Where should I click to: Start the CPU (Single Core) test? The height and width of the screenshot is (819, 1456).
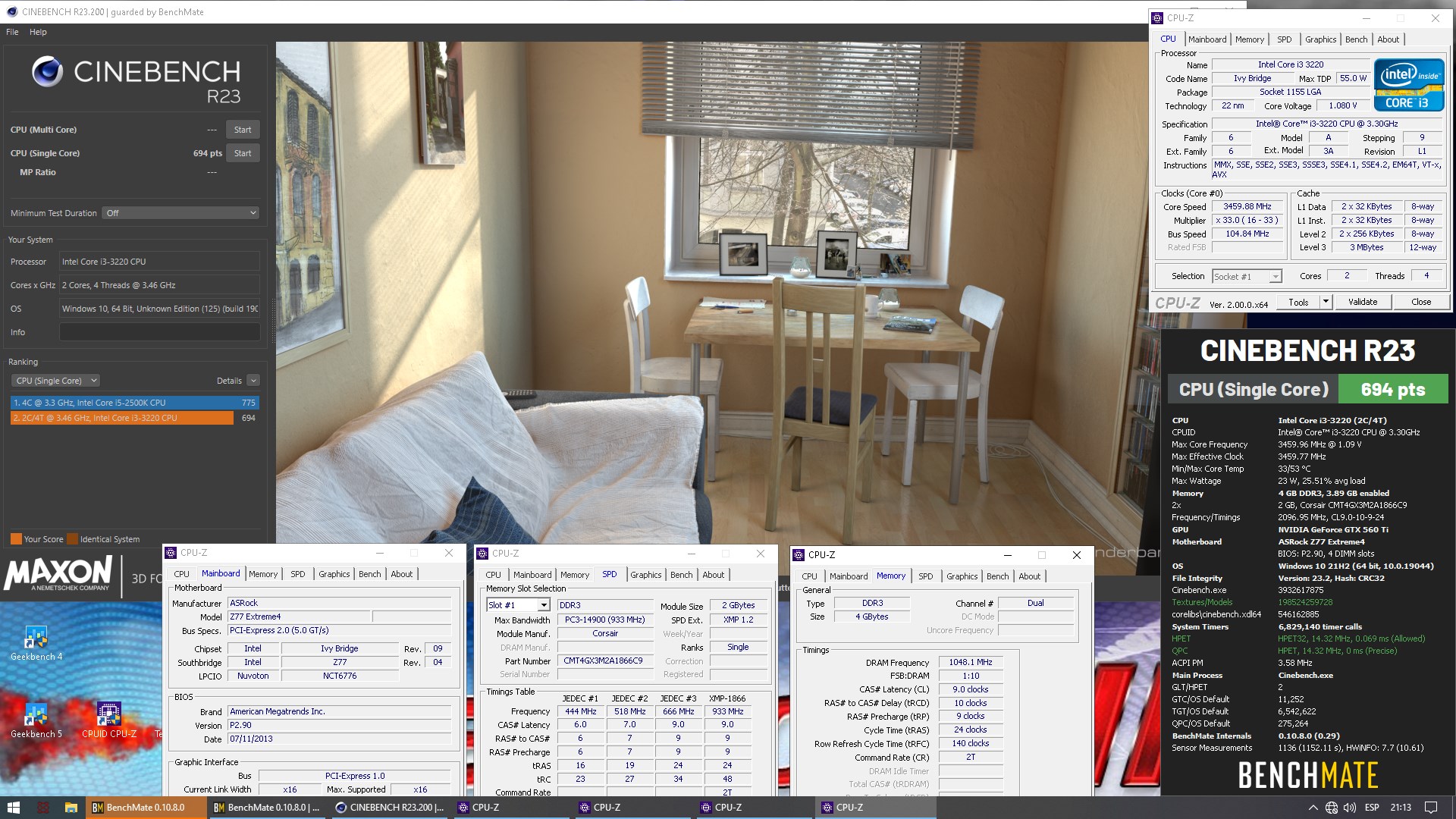point(243,153)
